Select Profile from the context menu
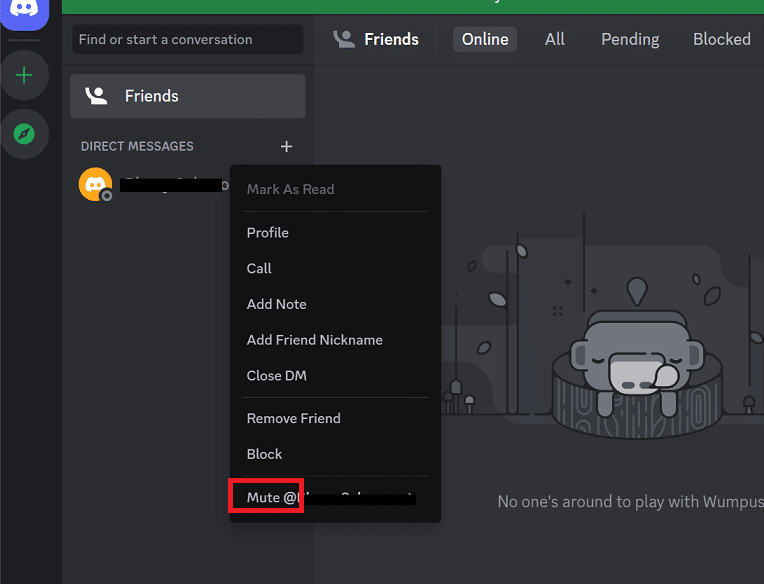The height and width of the screenshot is (584, 764). point(268,232)
